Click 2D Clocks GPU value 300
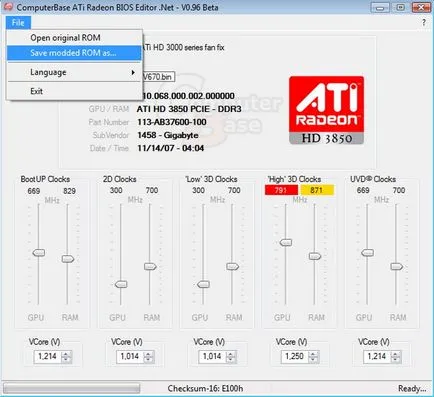 pos(116,190)
